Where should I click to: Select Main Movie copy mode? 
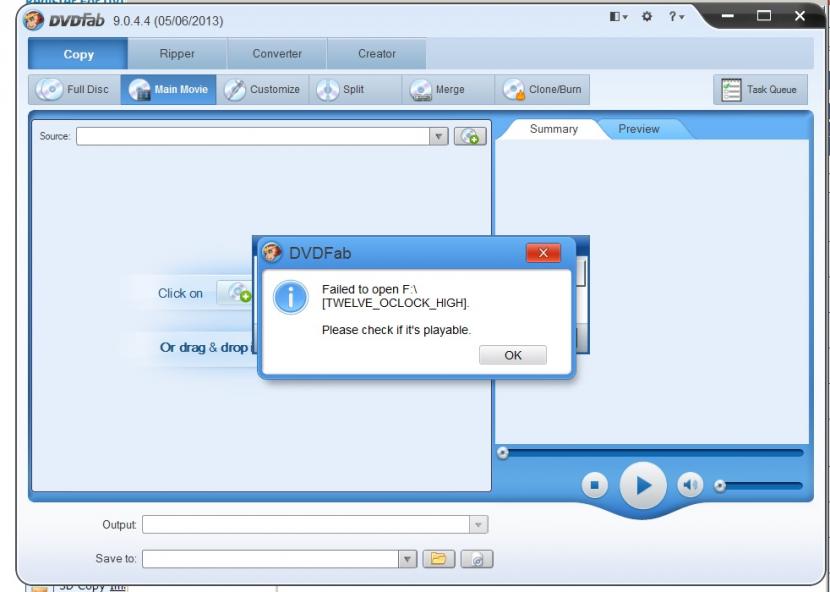coord(168,89)
